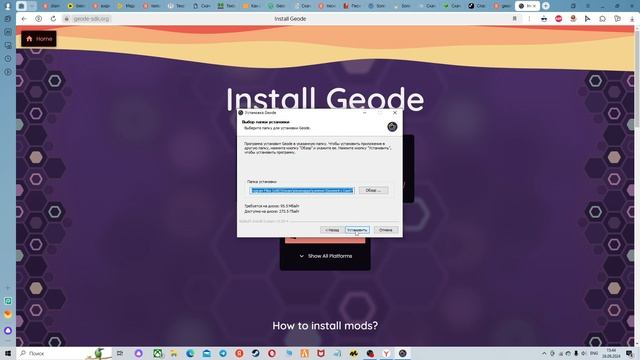Close the Geode installer dialog
This screenshot has height=360, width=640.
[395, 113]
